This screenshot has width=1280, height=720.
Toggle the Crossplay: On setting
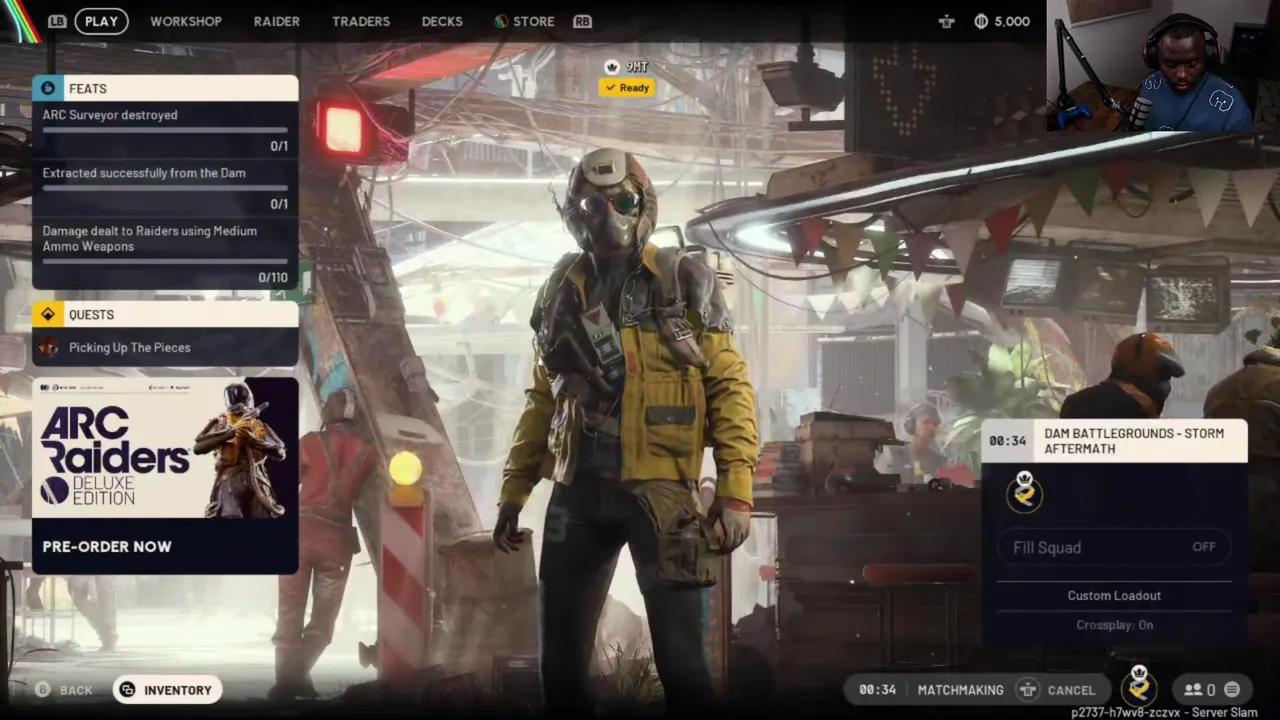(1114, 625)
